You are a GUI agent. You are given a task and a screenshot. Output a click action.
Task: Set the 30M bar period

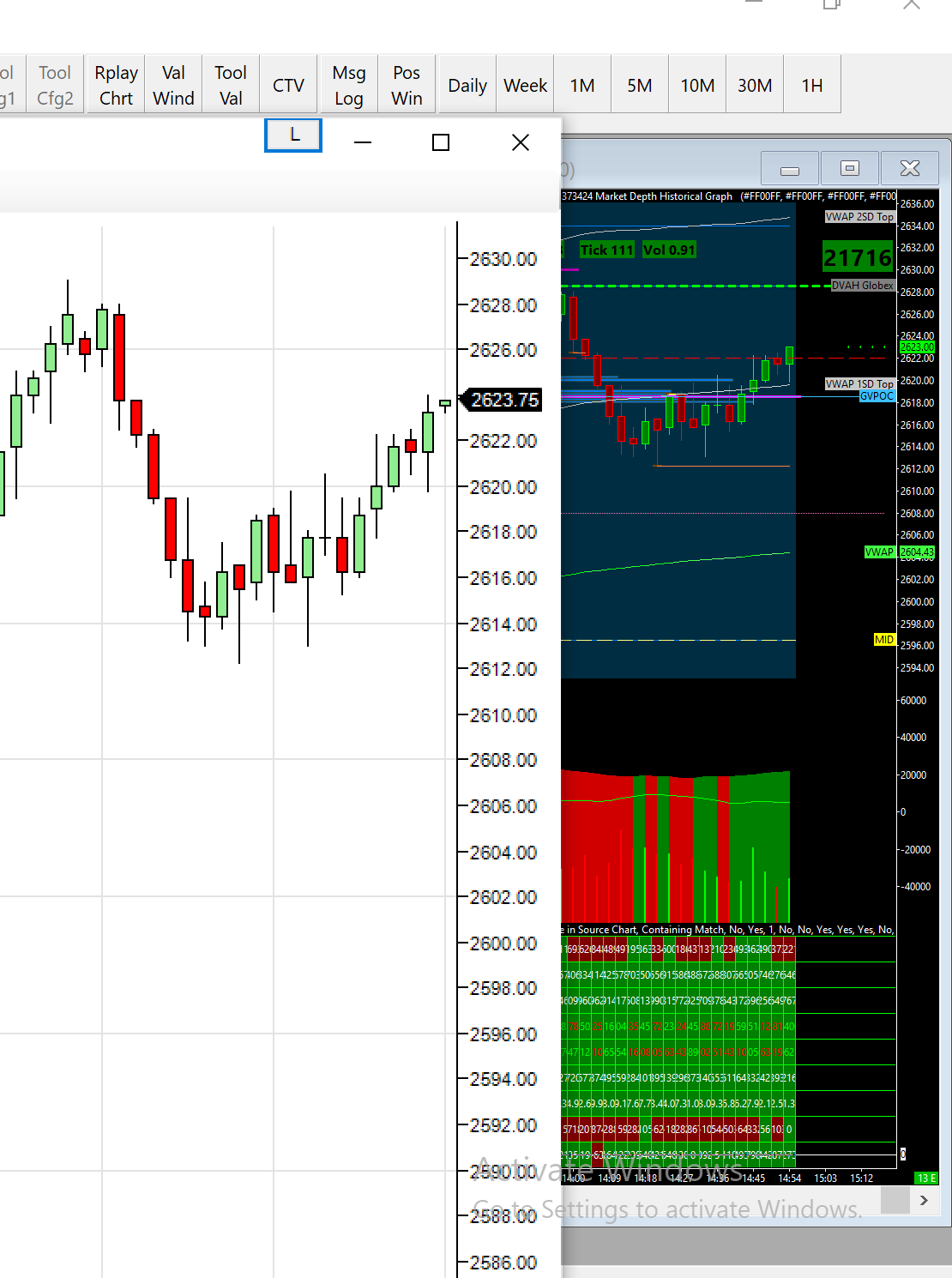[755, 85]
